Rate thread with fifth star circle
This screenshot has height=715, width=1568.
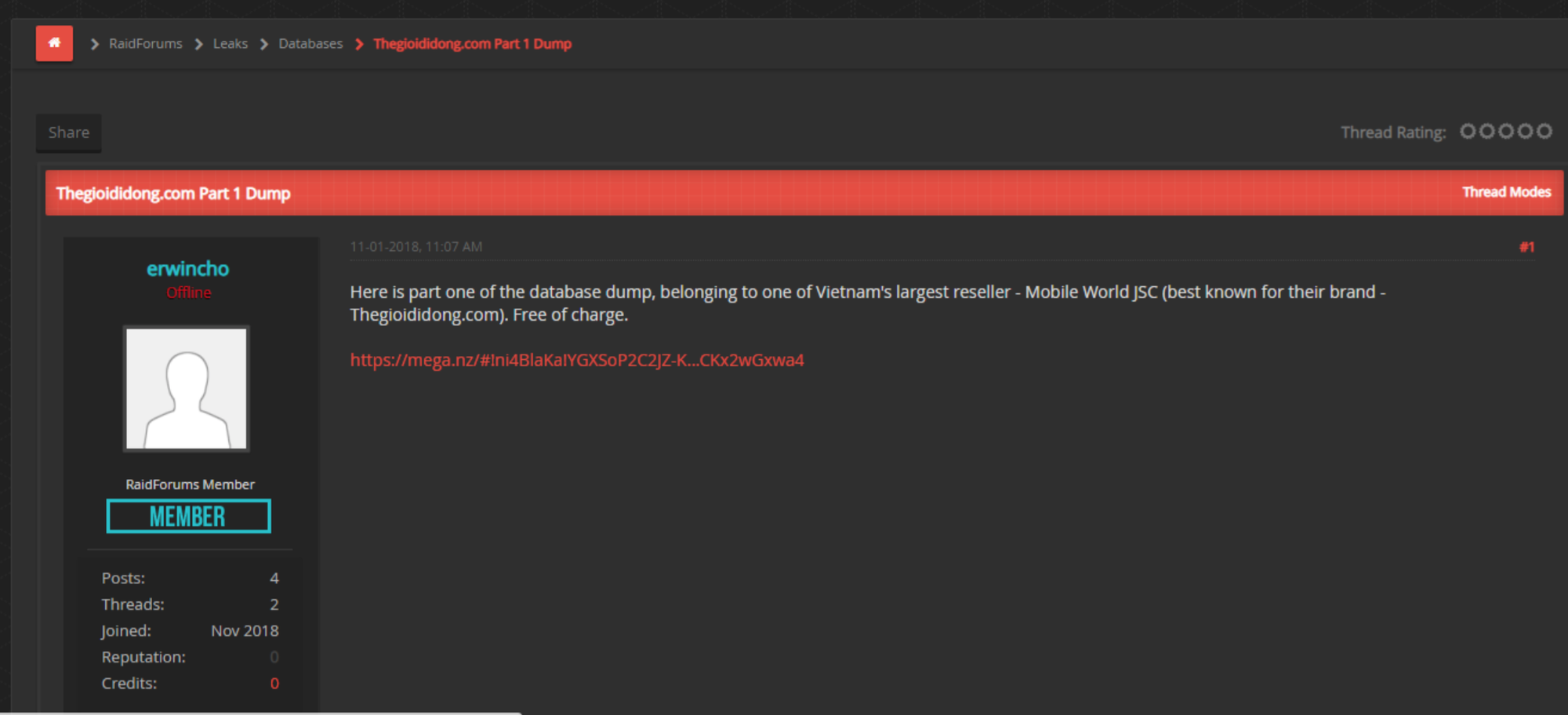click(1544, 131)
